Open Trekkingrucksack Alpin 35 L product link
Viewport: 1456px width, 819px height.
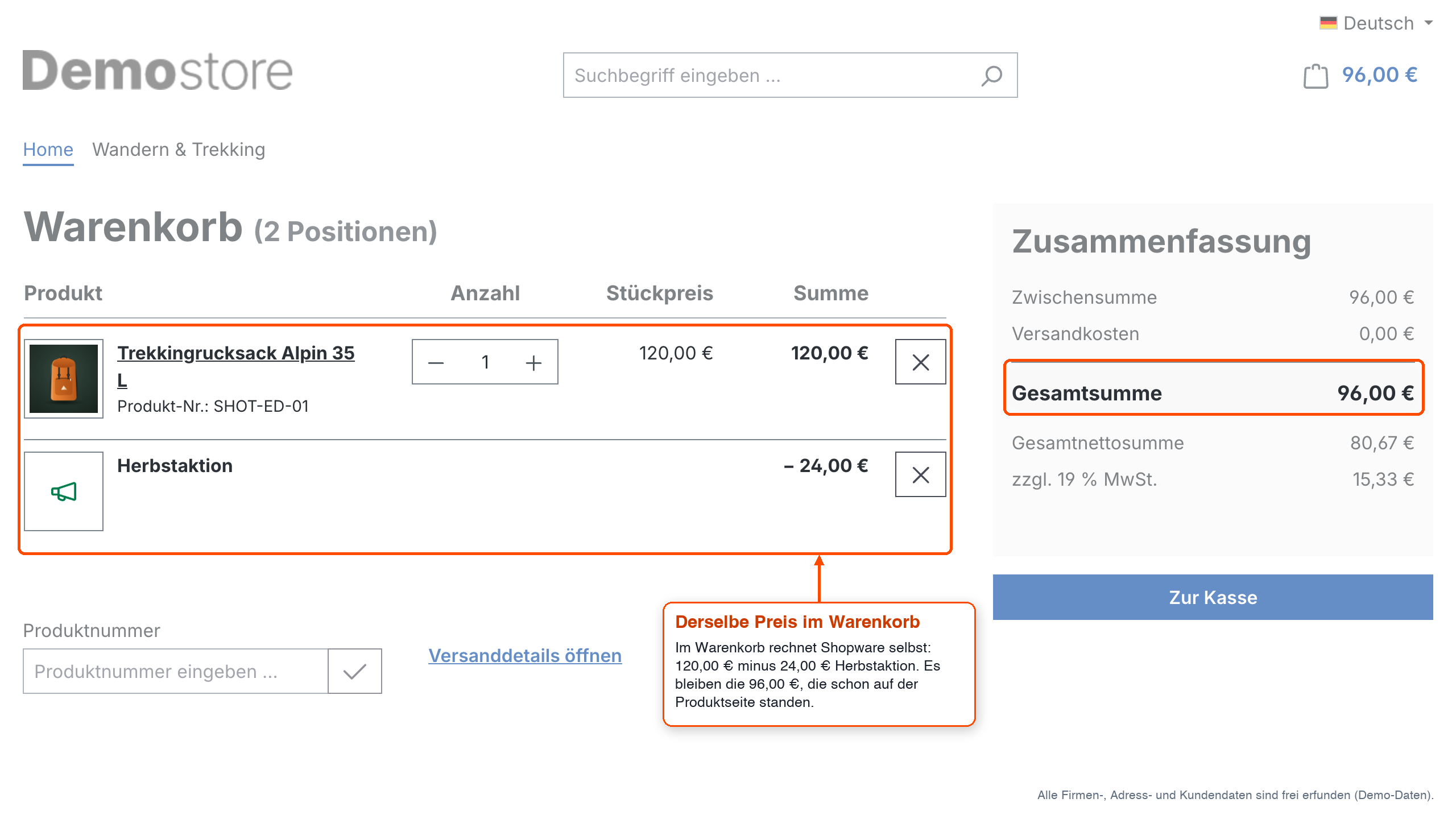click(x=235, y=366)
